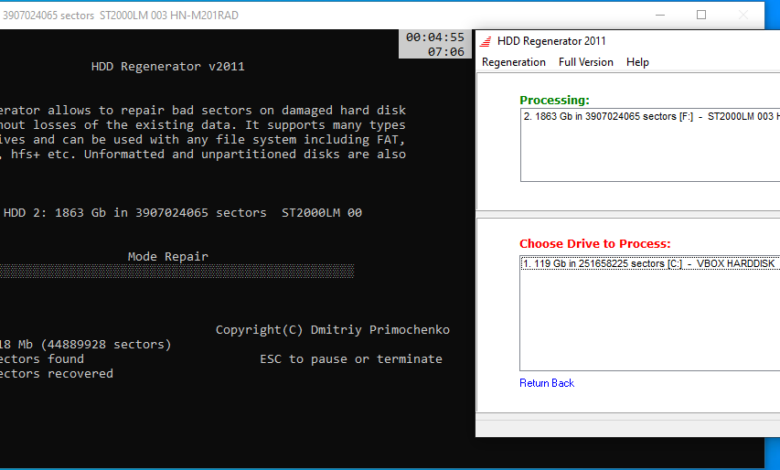Click the sectors found console line
This screenshot has height=470, width=780.
click(42, 359)
